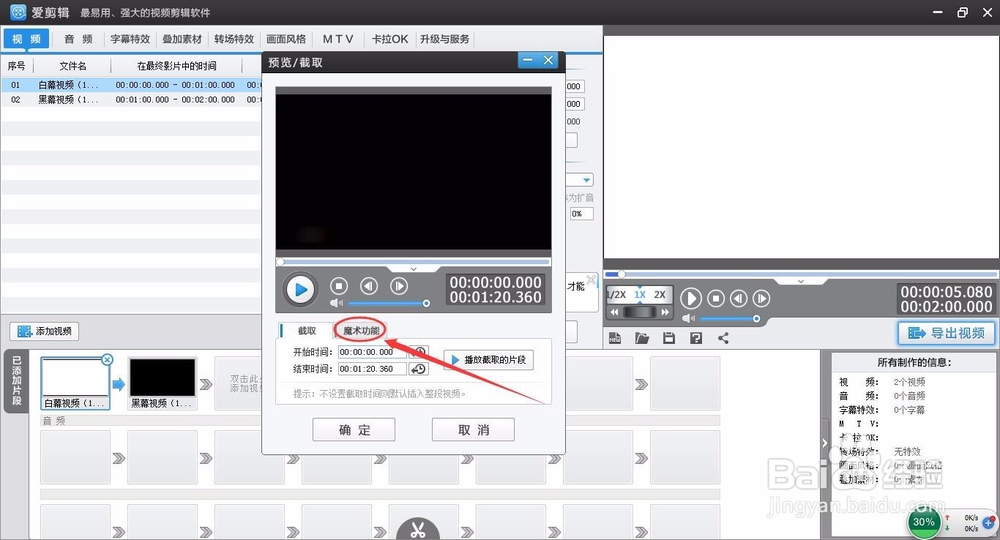Stop playback in the preview dialog
The width and height of the screenshot is (1000, 540).
click(339, 286)
